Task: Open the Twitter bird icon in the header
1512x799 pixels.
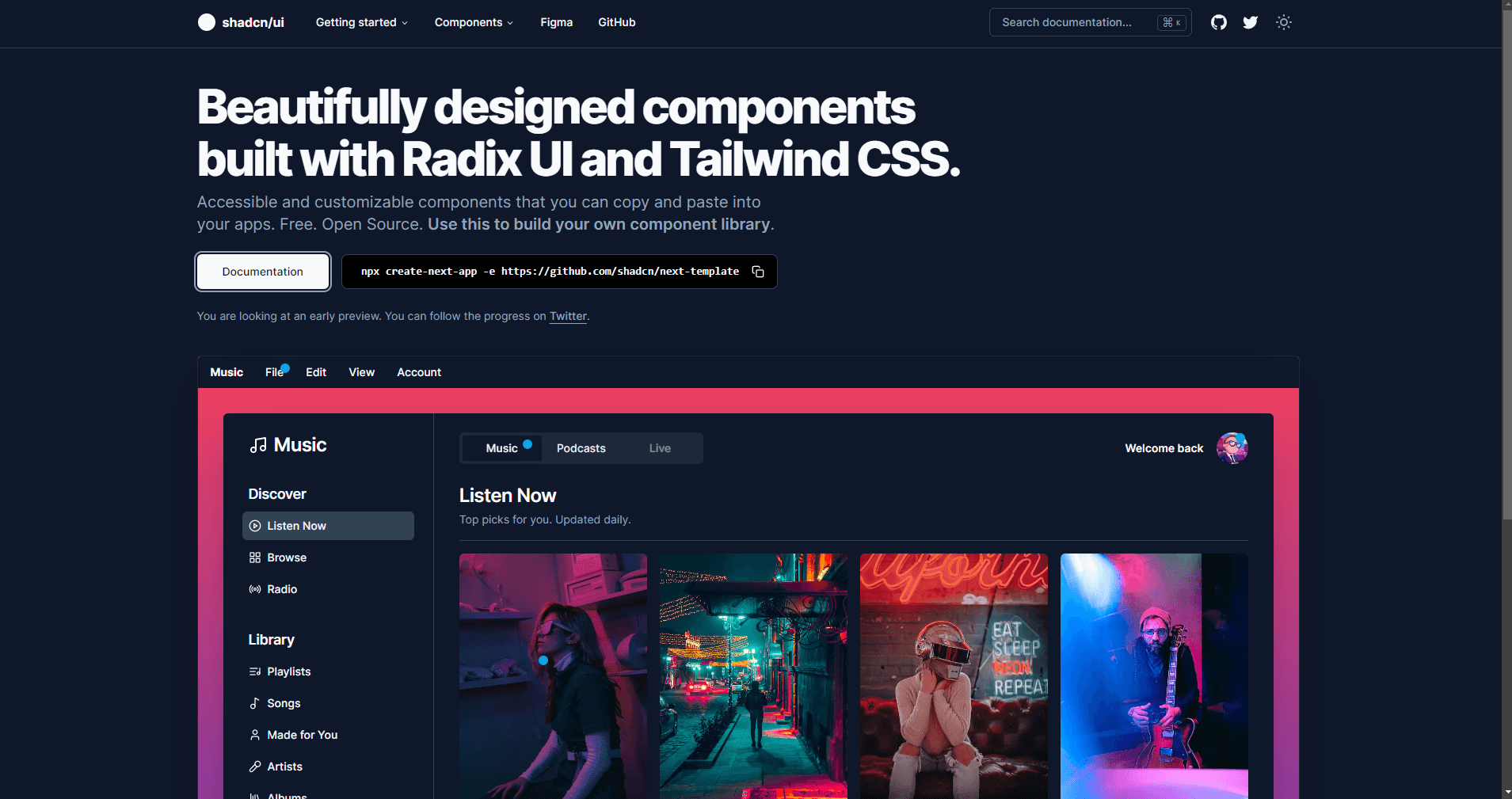Action: click(x=1251, y=22)
